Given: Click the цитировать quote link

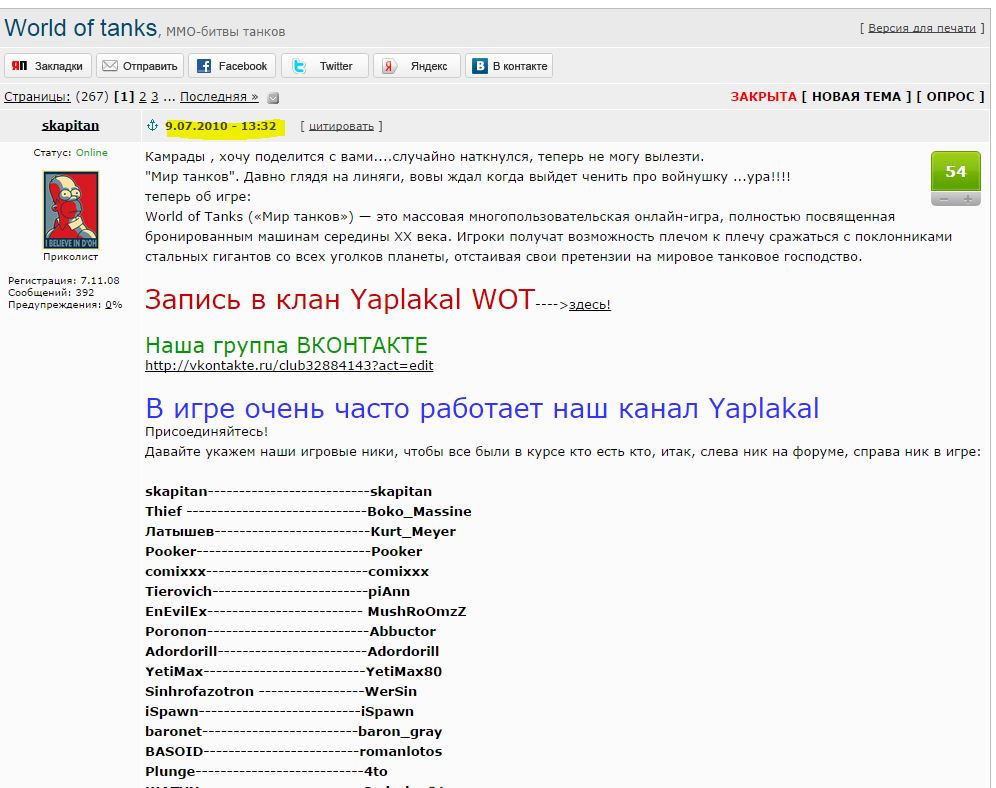Looking at the screenshot, I should pos(341,126).
